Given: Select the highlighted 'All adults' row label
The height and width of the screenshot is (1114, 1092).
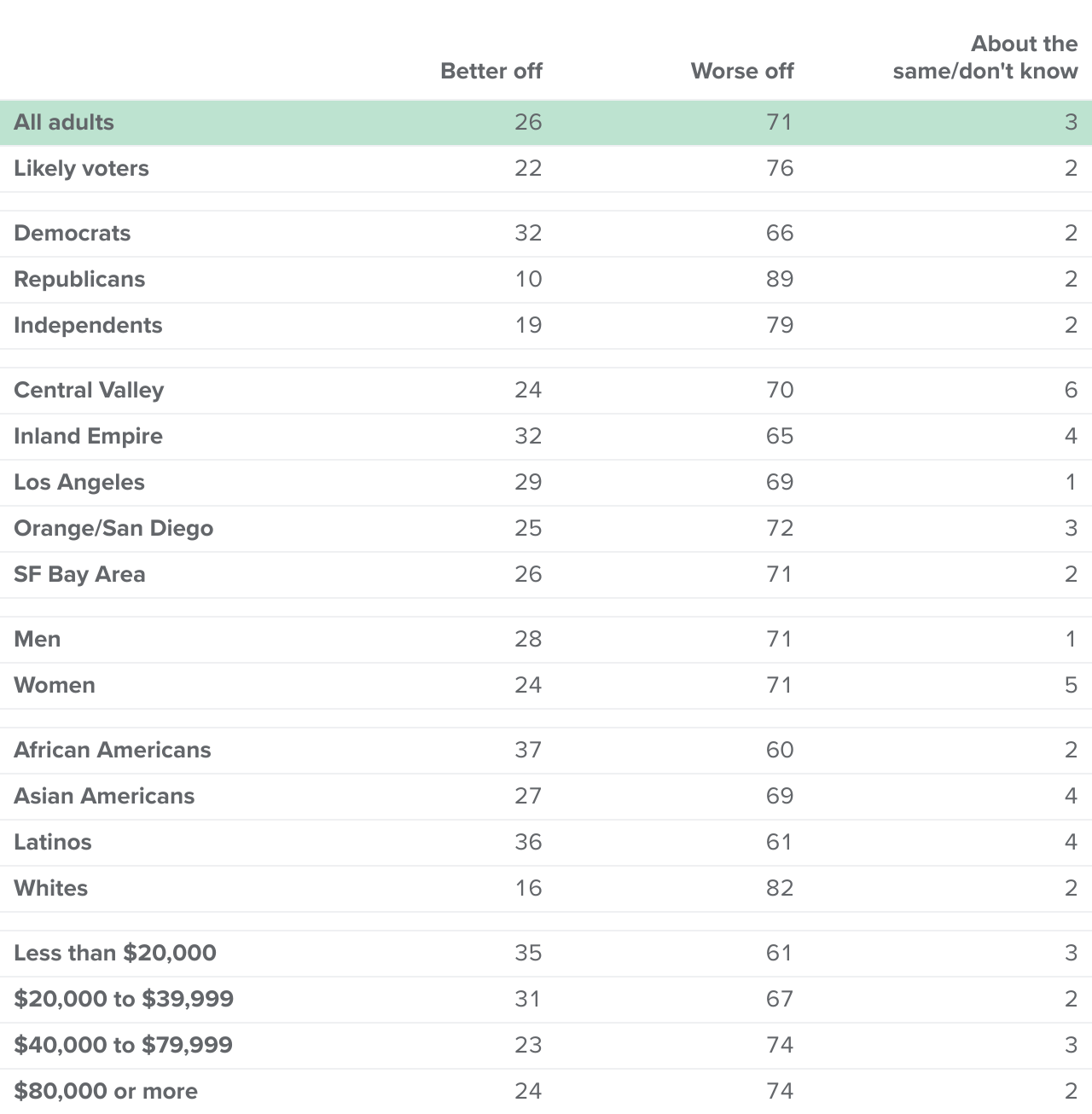Looking at the screenshot, I should pyautogui.click(x=64, y=122).
